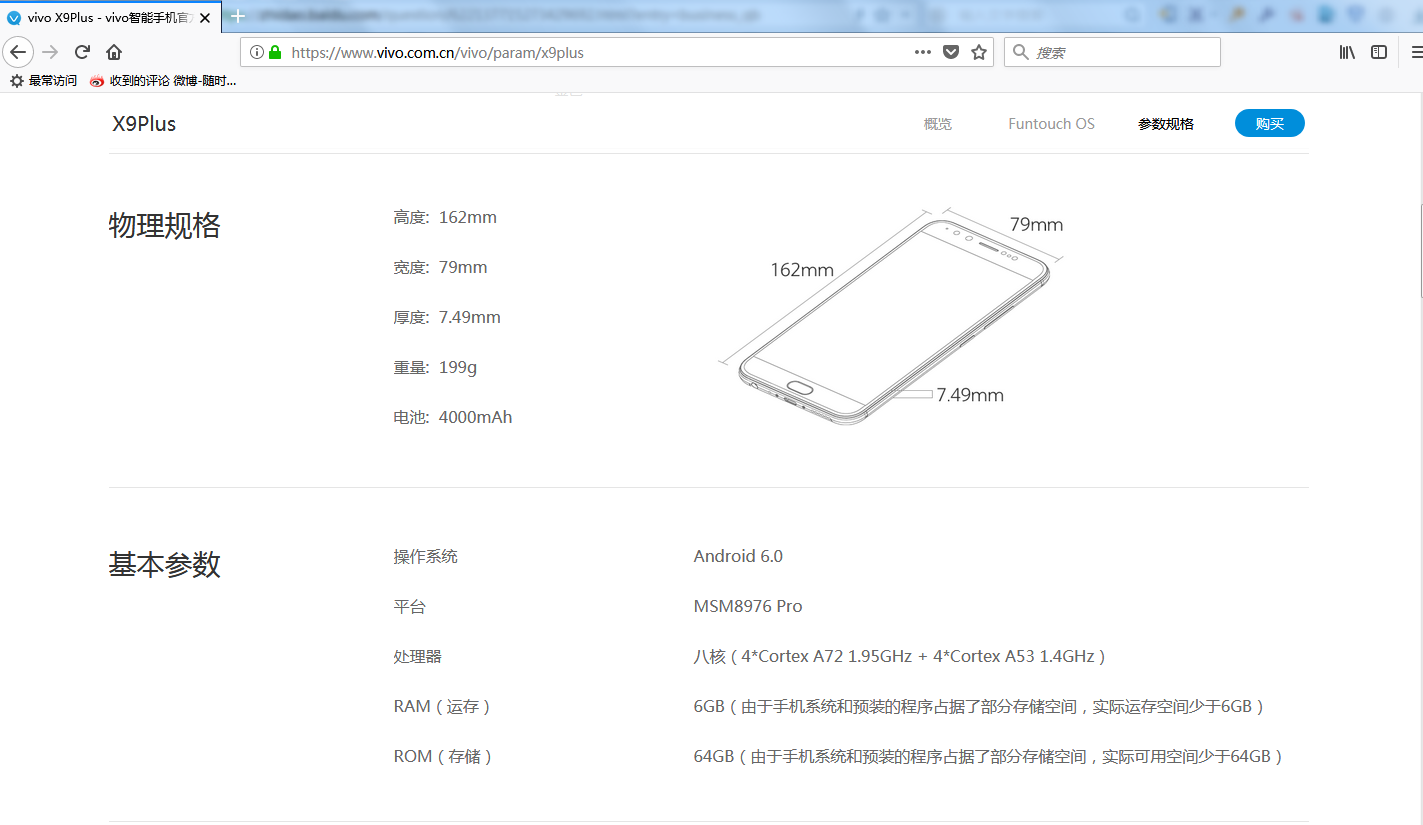Click the 操作系统 label

[x=425, y=556]
